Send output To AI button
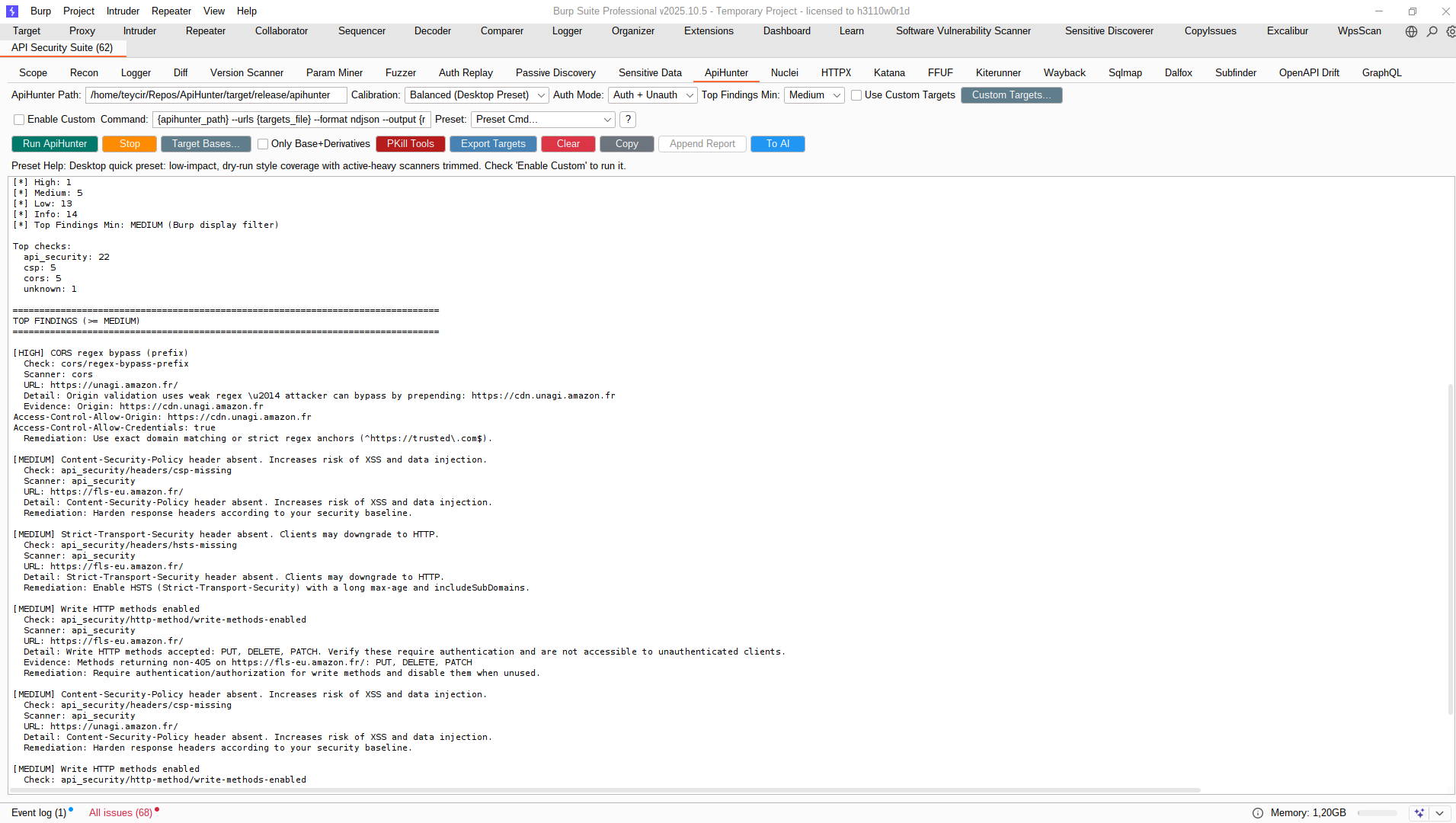Image resolution: width=1456 pixels, height=823 pixels. click(778, 144)
